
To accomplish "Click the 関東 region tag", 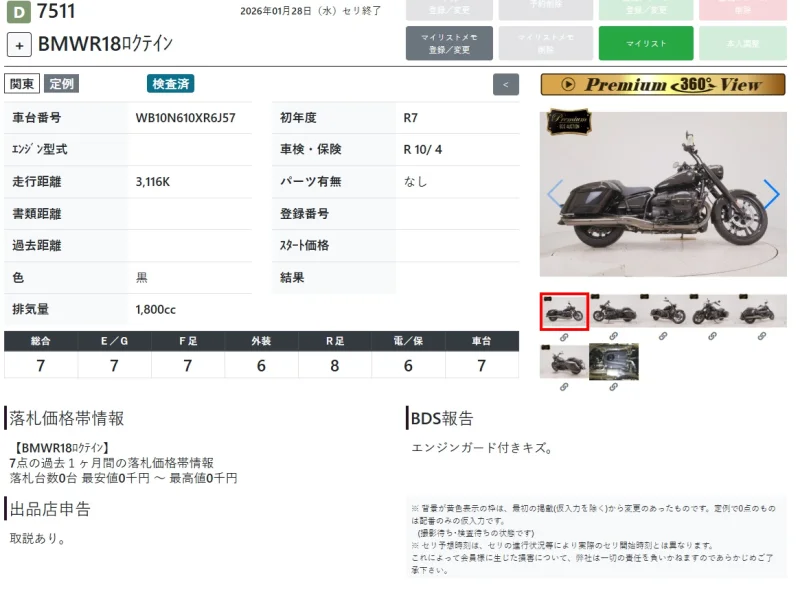I will click(22, 84).
